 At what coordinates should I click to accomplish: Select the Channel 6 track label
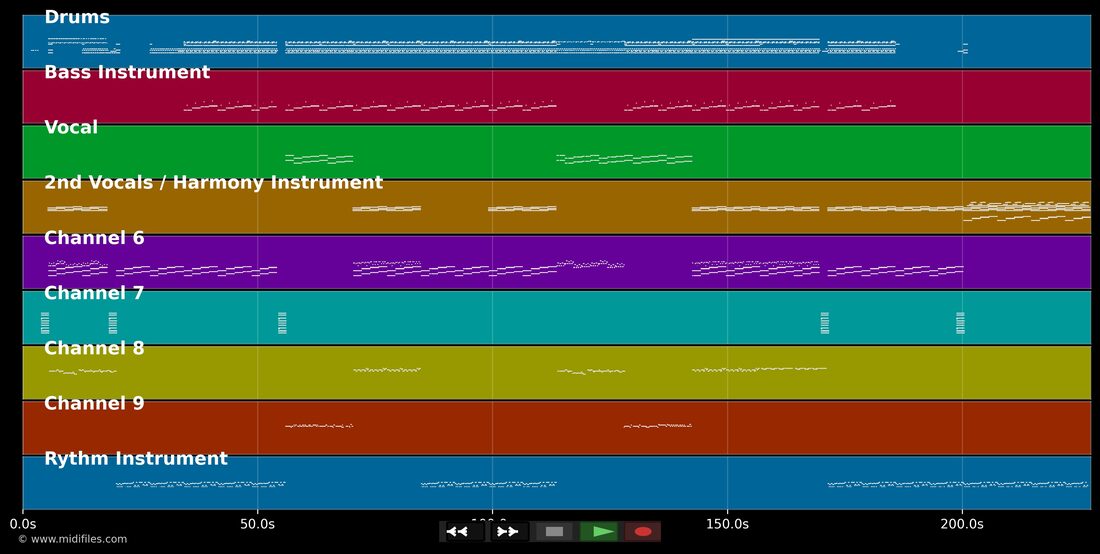point(94,238)
